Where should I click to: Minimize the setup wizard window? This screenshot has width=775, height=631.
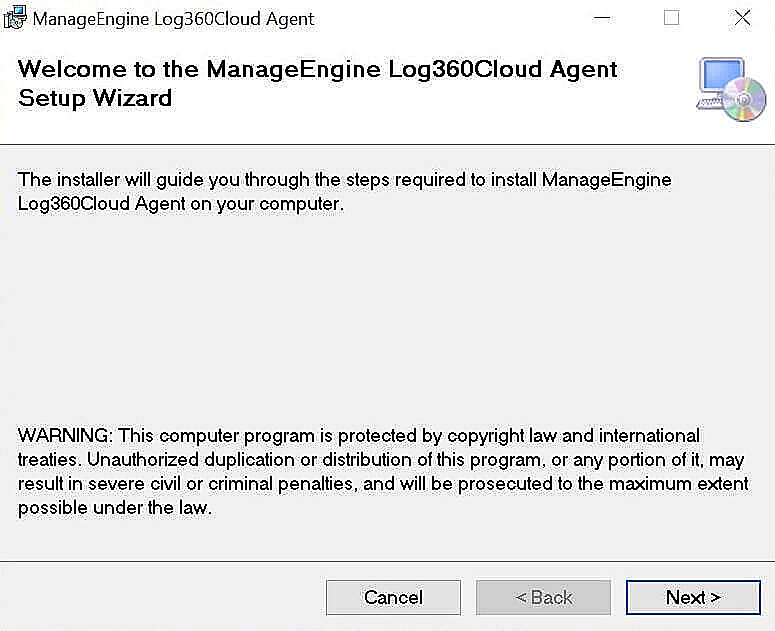(602, 18)
